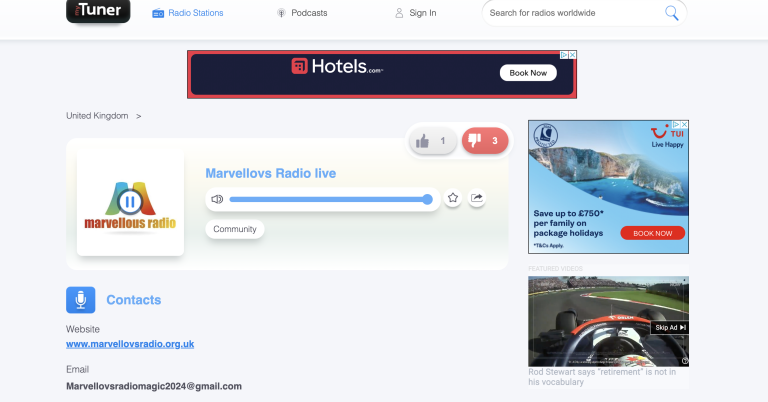Pause the Marvellovs Radio stream
Screen dimensions: 768x402
[x=130, y=201]
